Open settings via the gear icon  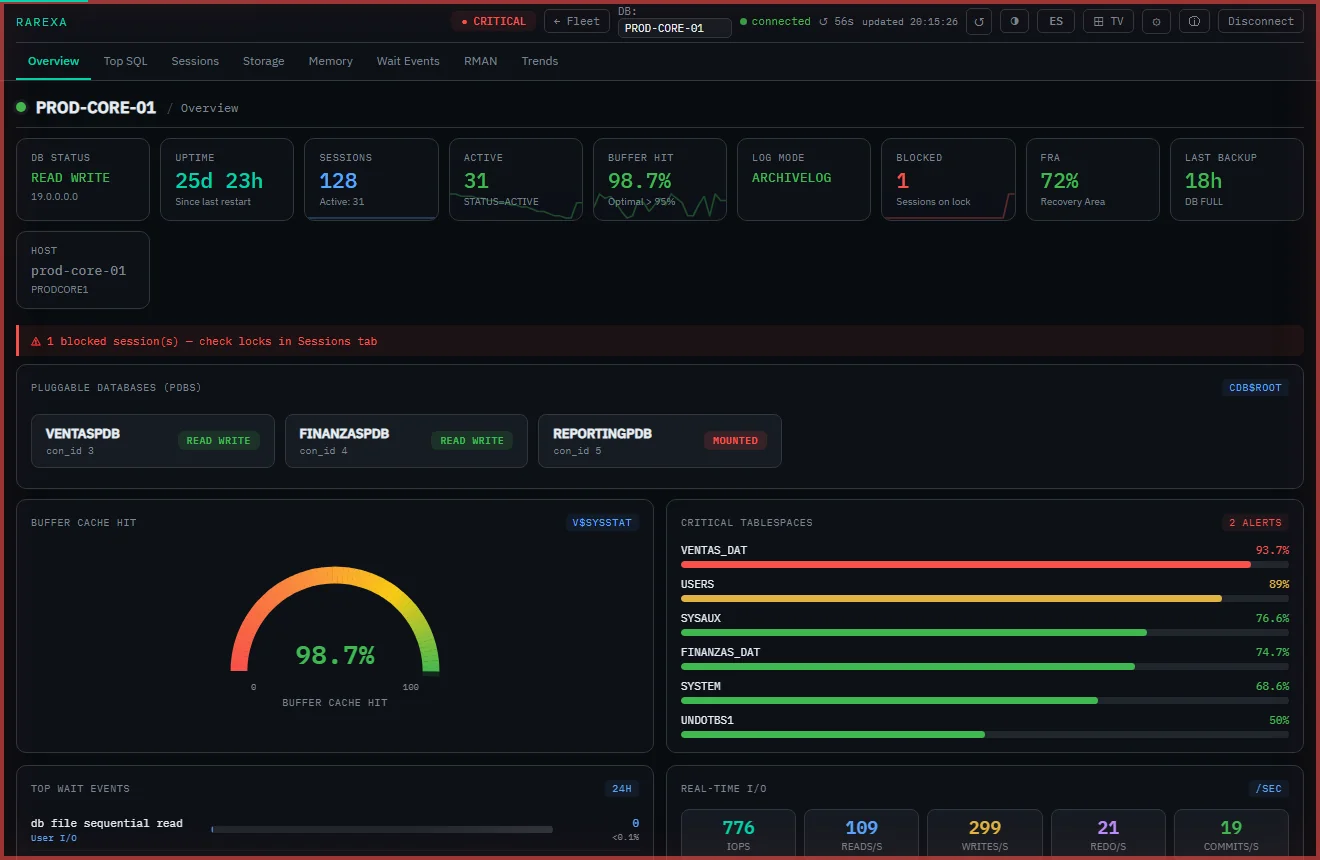tap(1156, 21)
